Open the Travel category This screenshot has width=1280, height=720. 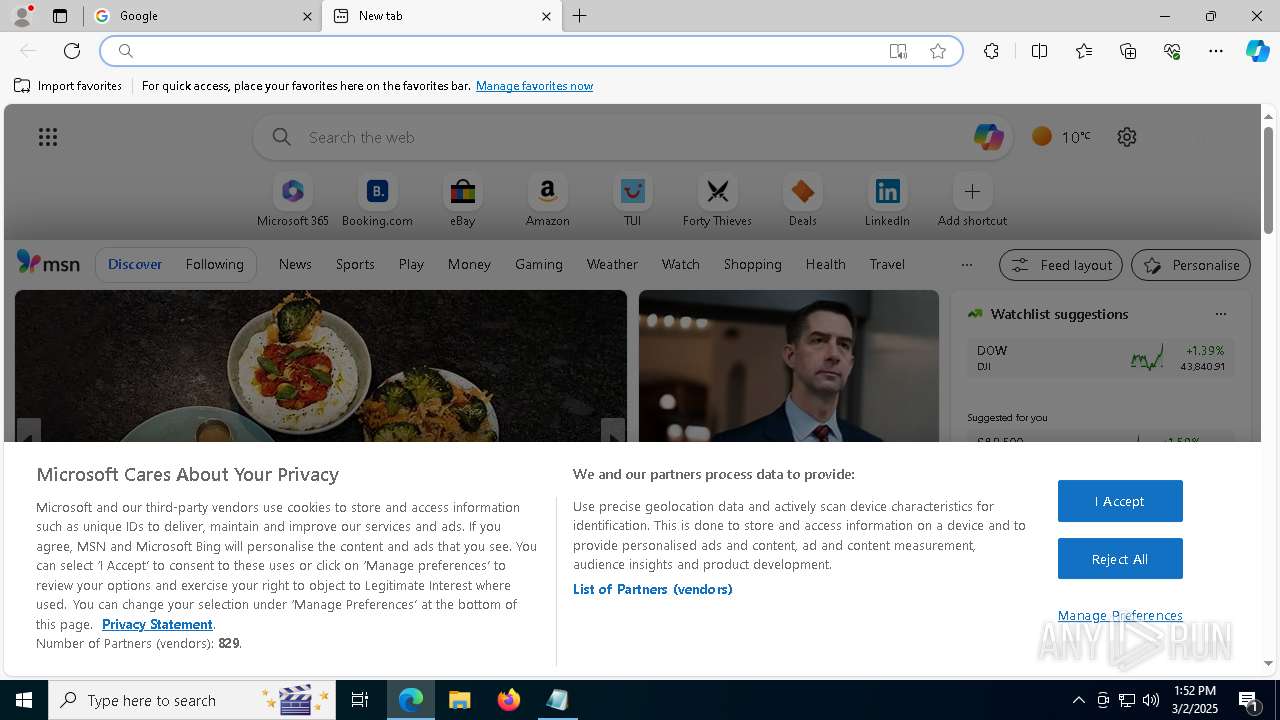[x=887, y=264]
